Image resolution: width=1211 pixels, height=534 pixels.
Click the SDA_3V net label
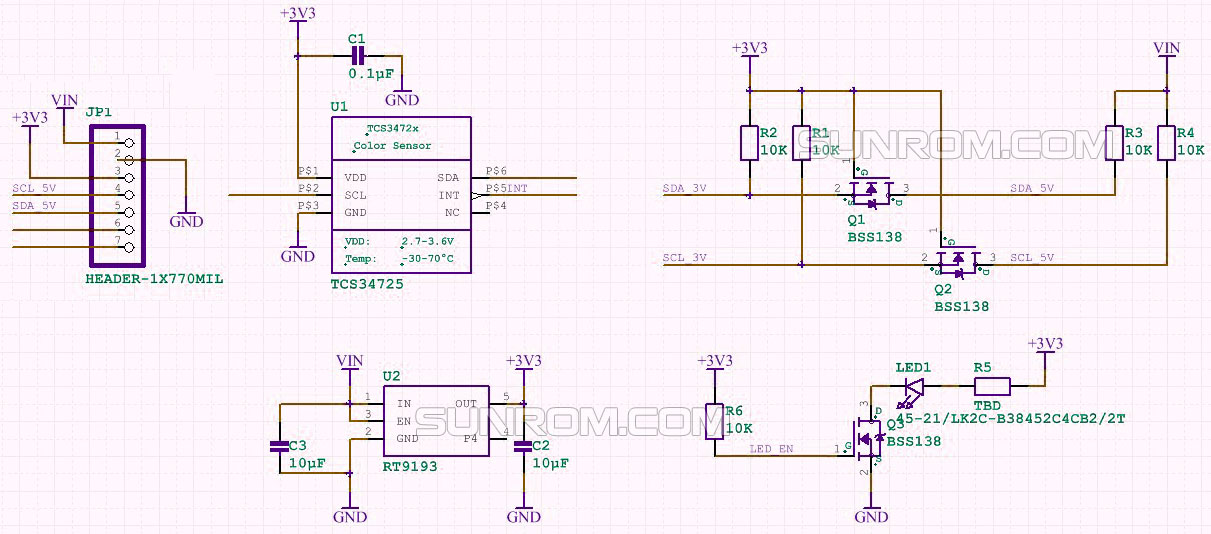[x=685, y=188]
